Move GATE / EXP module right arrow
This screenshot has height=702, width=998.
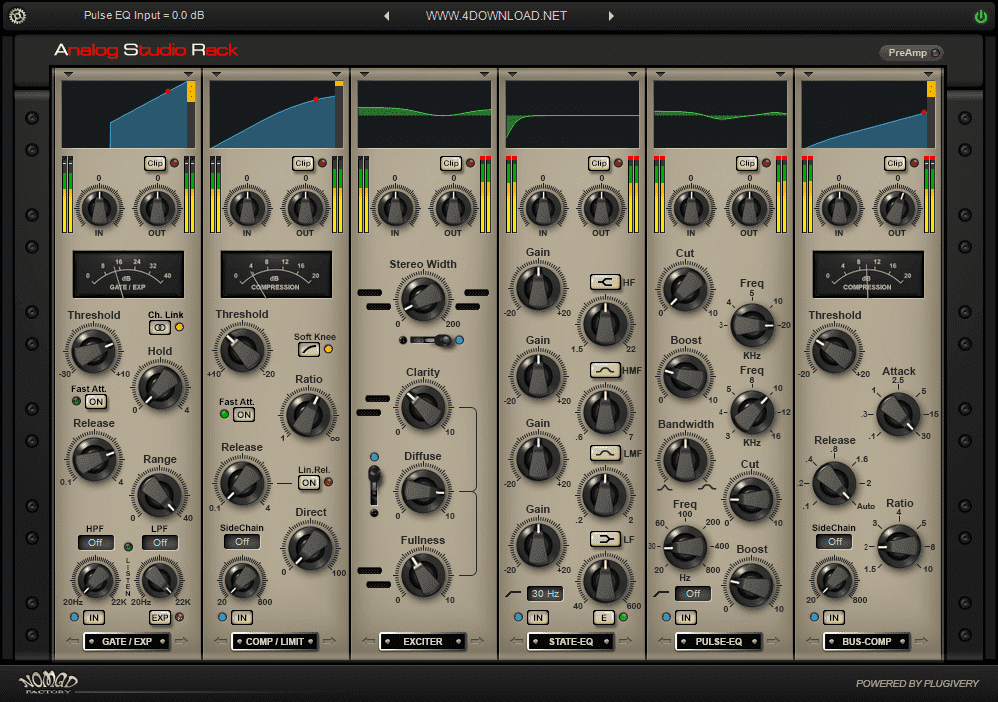tap(181, 641)
